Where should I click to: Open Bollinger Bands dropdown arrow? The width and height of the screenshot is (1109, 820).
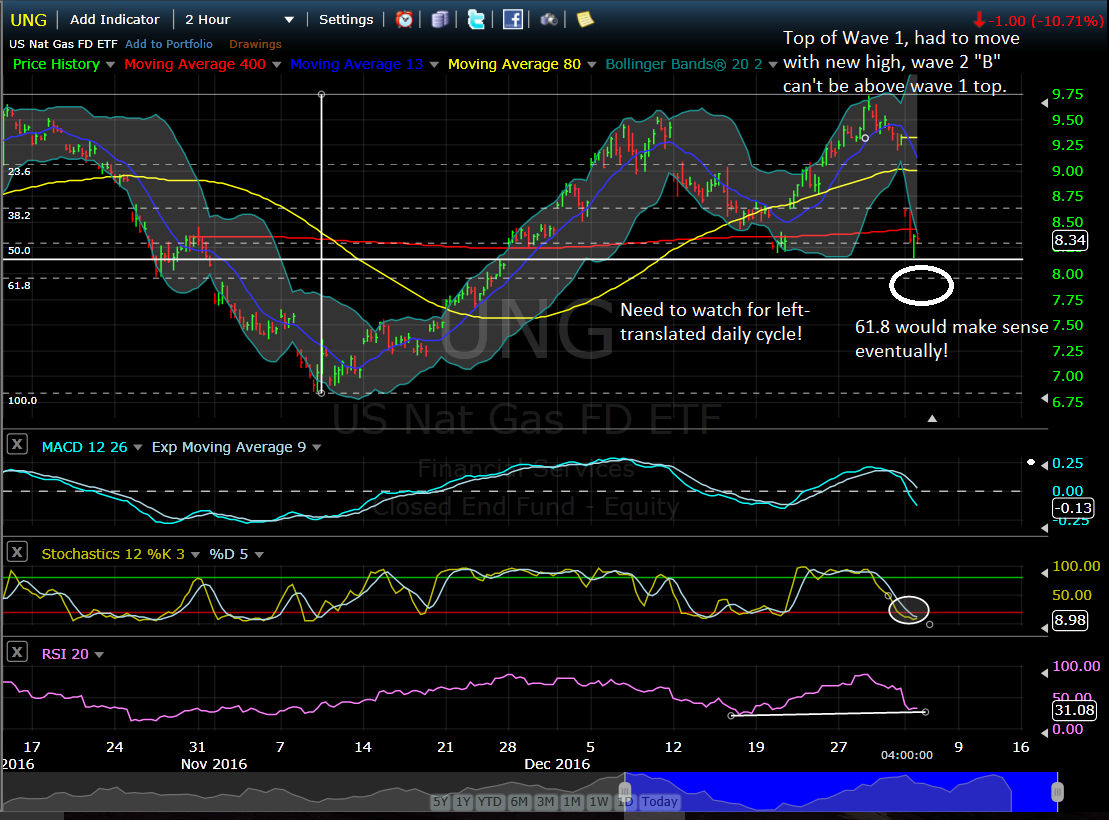(x=772, y=65)
